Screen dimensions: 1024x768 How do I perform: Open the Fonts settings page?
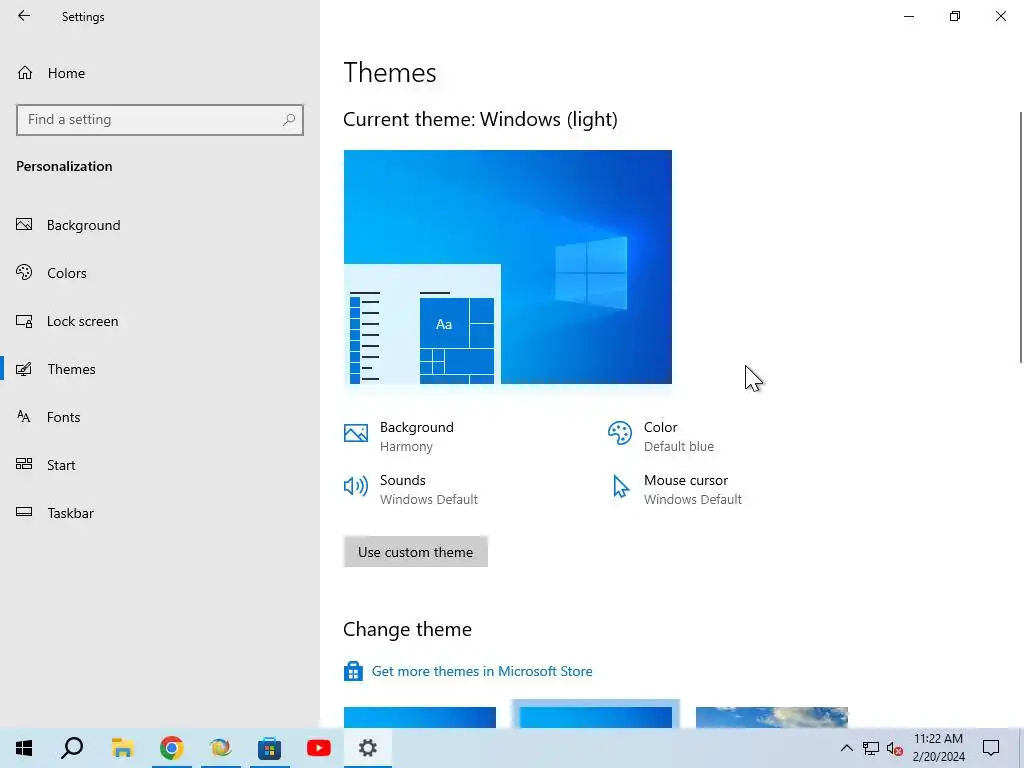pos(63,417)
